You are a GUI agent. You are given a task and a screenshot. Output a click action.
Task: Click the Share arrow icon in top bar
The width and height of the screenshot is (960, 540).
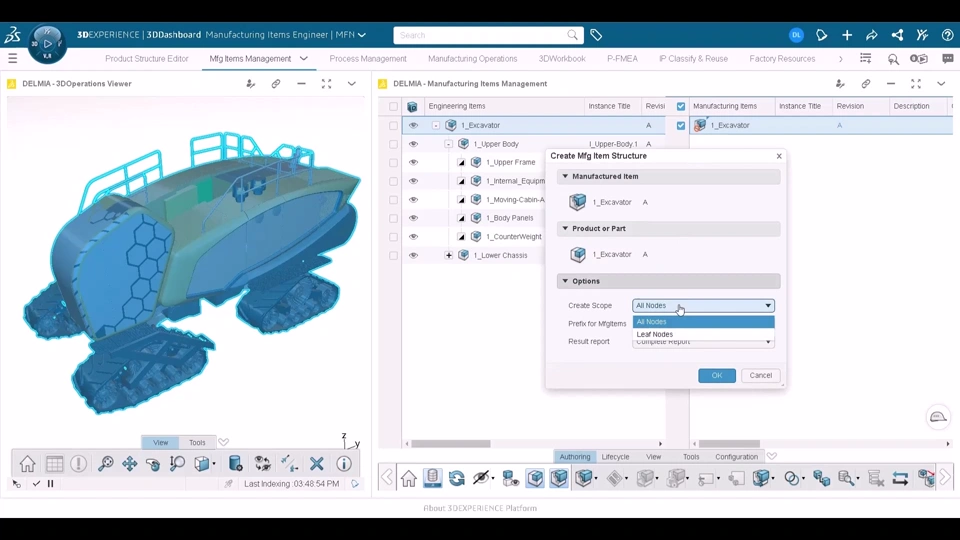point(872,35)
